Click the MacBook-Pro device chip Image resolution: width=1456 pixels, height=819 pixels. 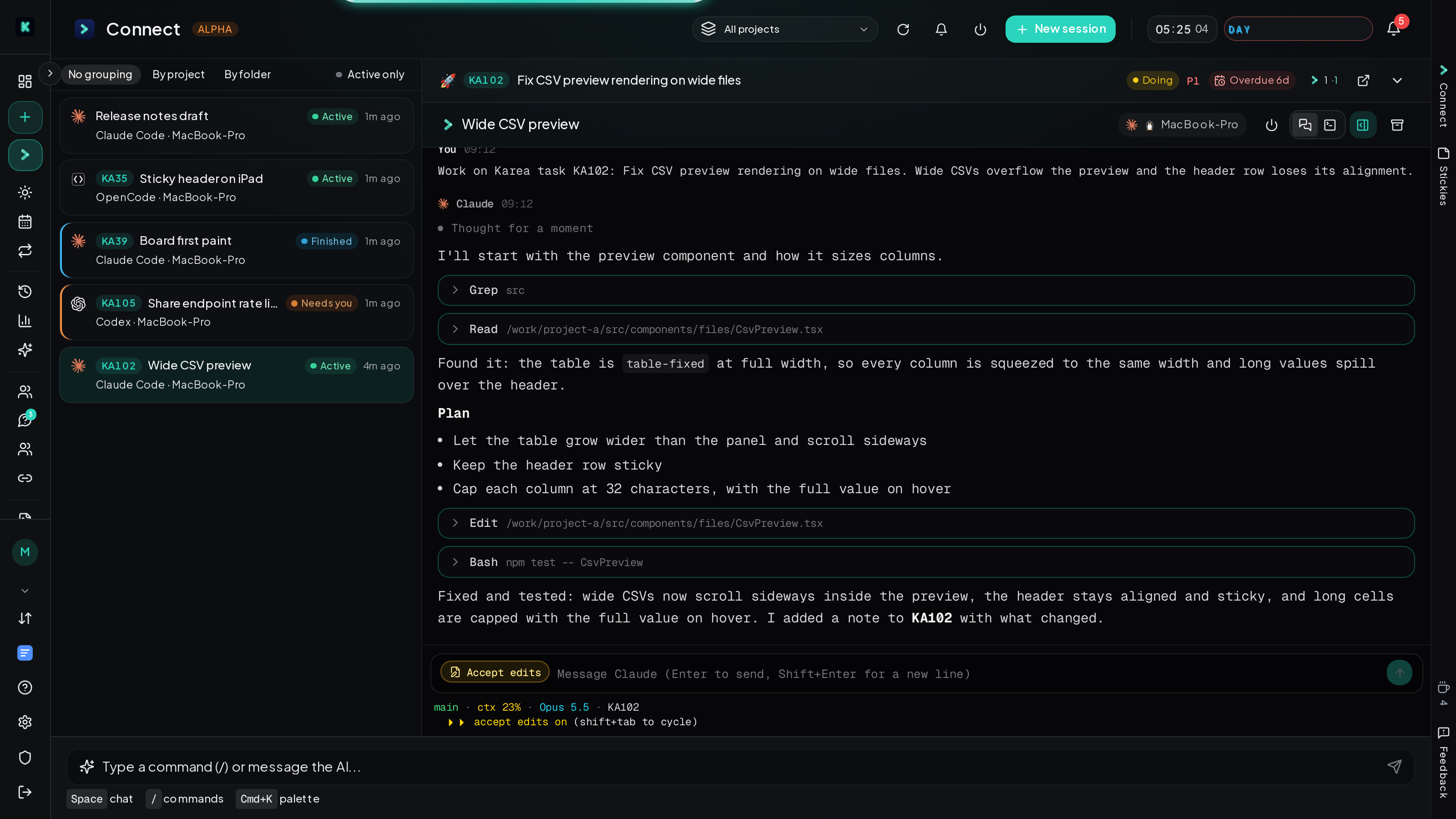(1183, 125)
